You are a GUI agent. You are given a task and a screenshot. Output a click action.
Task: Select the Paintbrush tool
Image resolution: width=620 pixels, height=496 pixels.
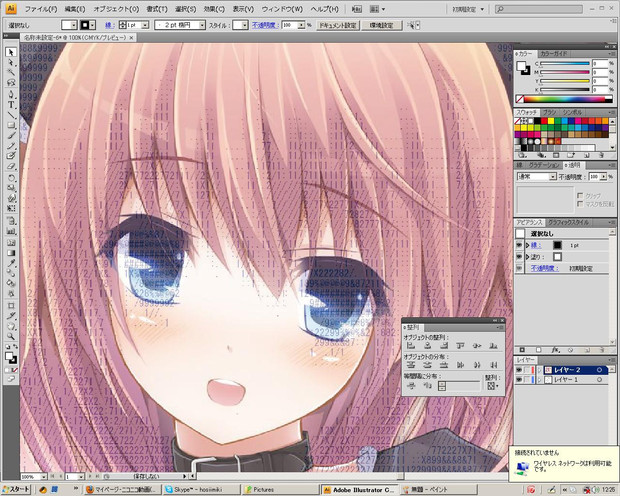point(11,136)
